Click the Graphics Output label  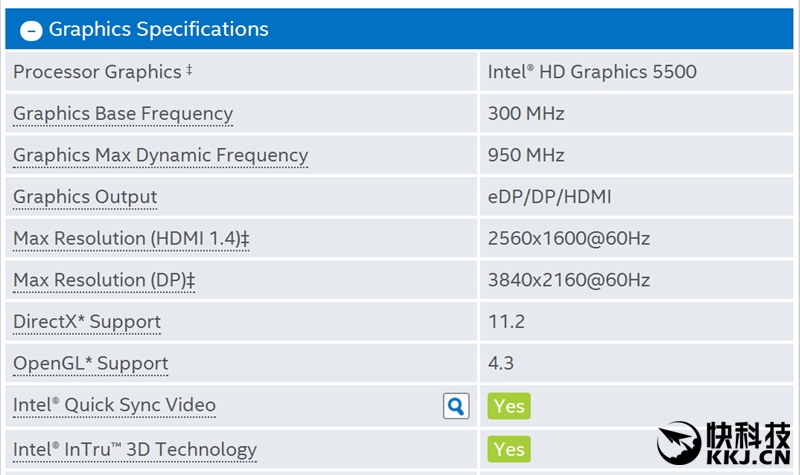pyautogui.click(x=85, y=197)
